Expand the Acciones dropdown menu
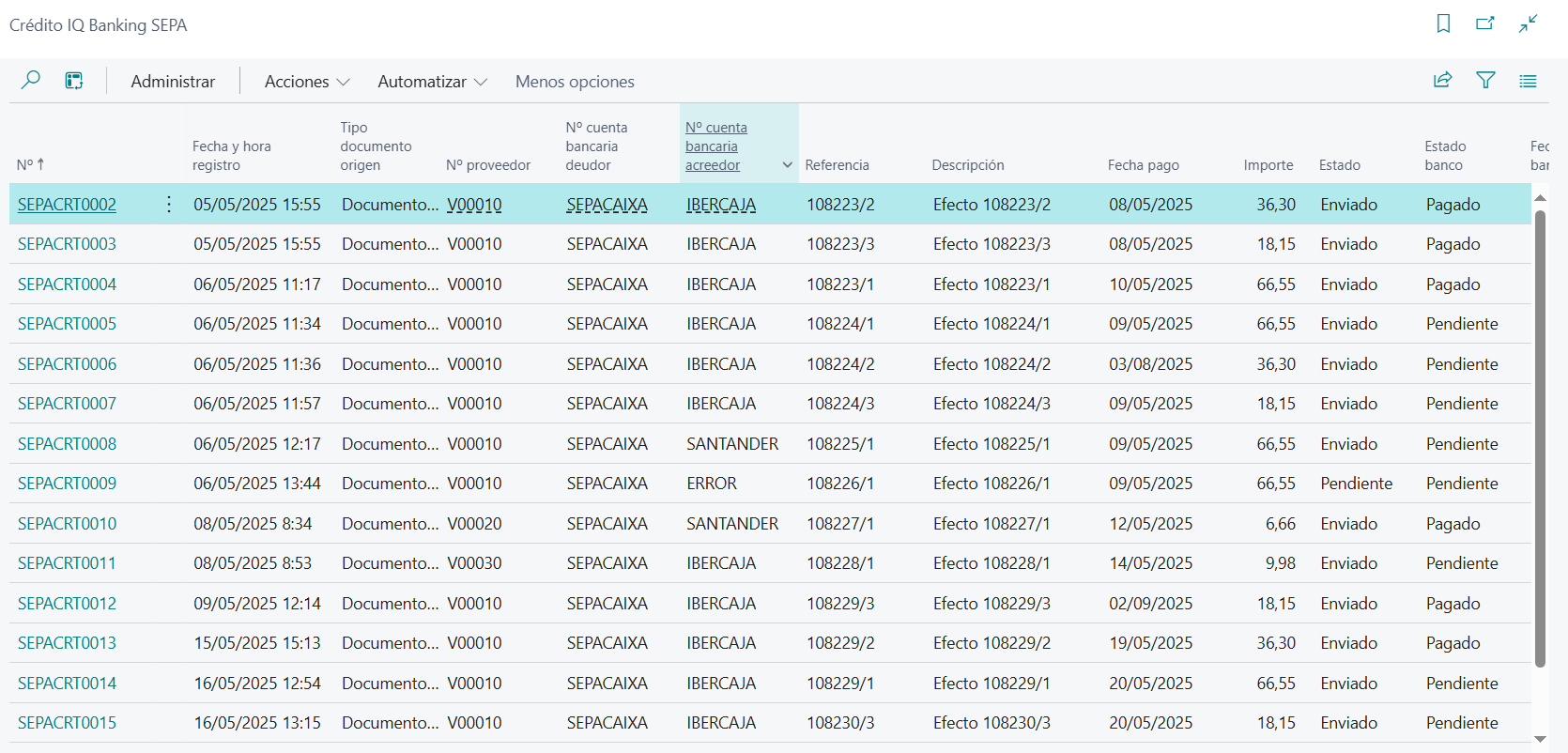The width and height of the screenshot is (1568, 753). [x=307, y=82]
